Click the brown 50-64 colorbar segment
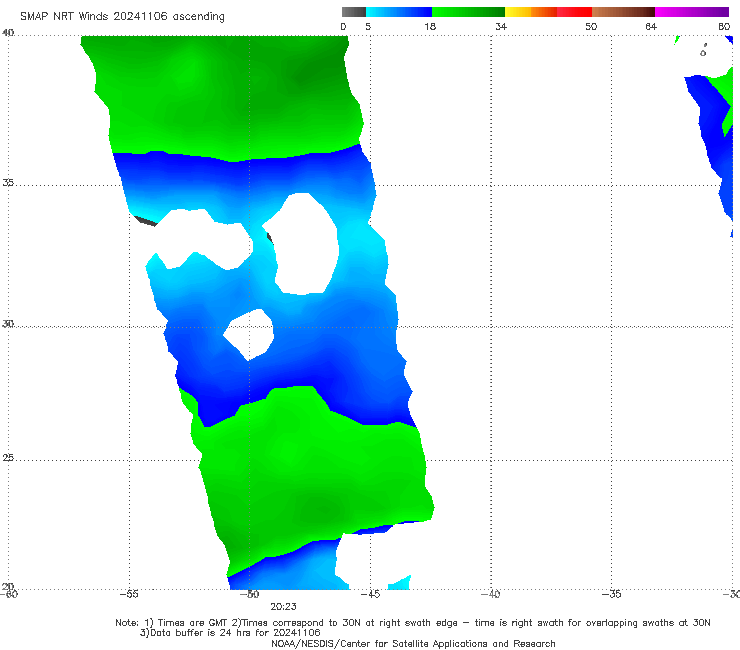740x650 pixels. 623,12
